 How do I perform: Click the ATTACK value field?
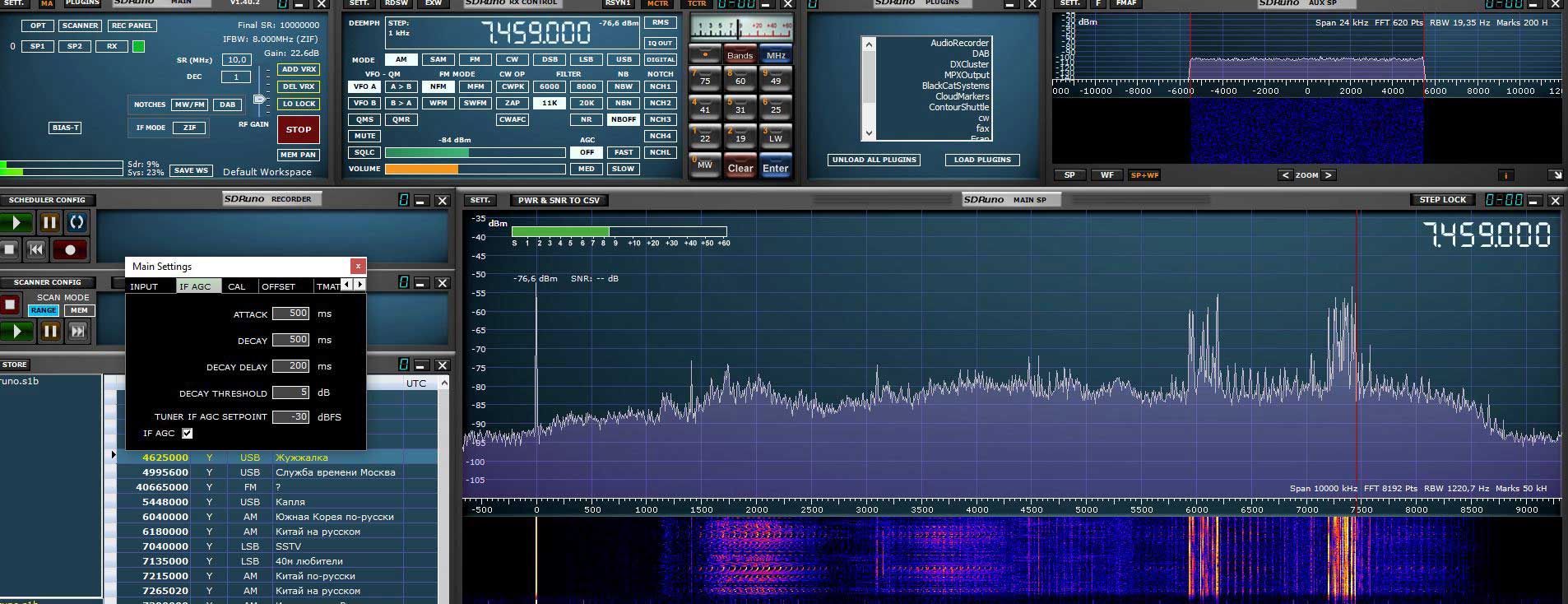coord(290,314)
